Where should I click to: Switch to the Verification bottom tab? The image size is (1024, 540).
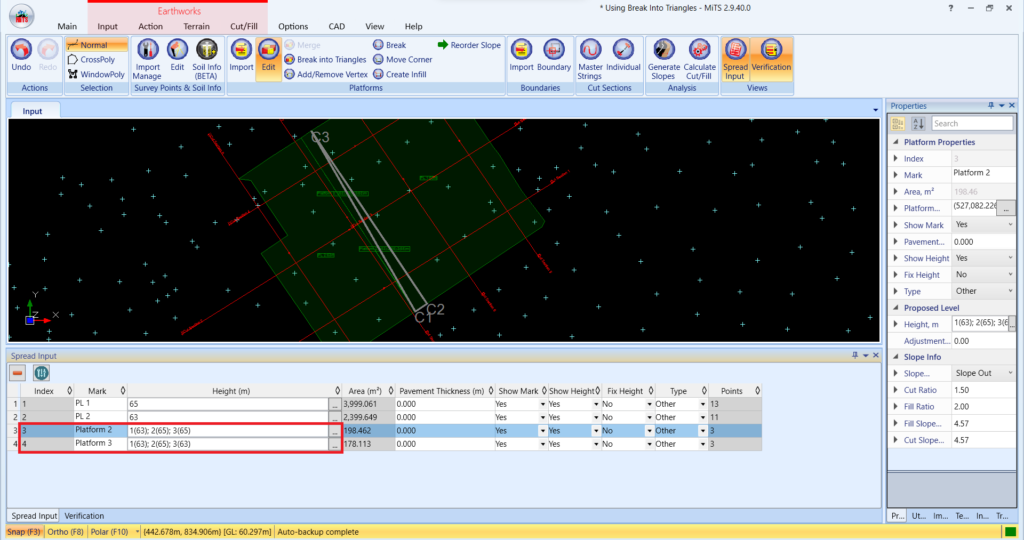point(84,516)
